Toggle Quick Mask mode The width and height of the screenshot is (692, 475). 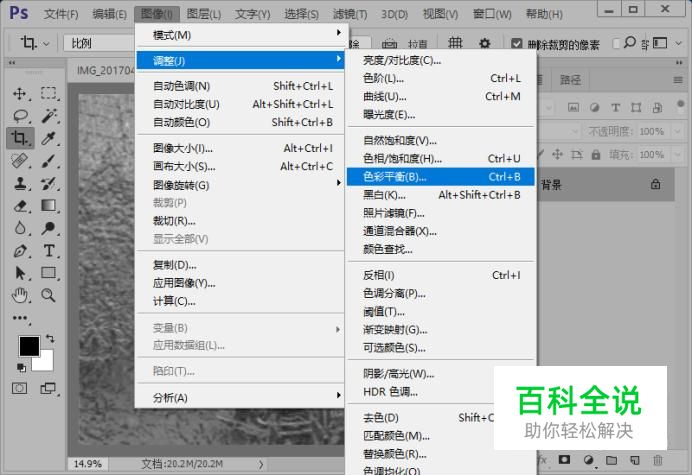tap(19, 388)
